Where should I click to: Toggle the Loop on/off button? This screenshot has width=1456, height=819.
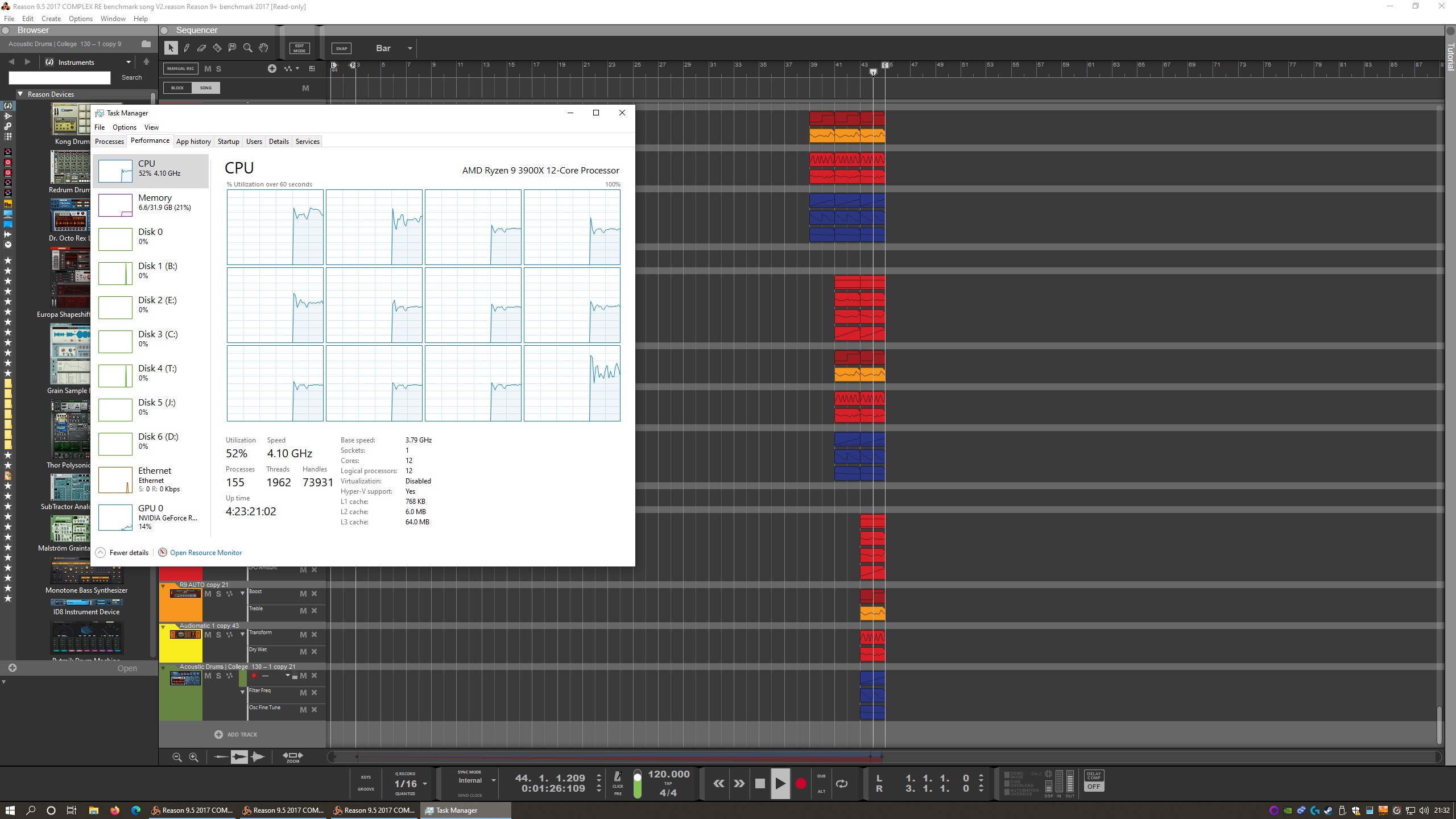point(842,784)
